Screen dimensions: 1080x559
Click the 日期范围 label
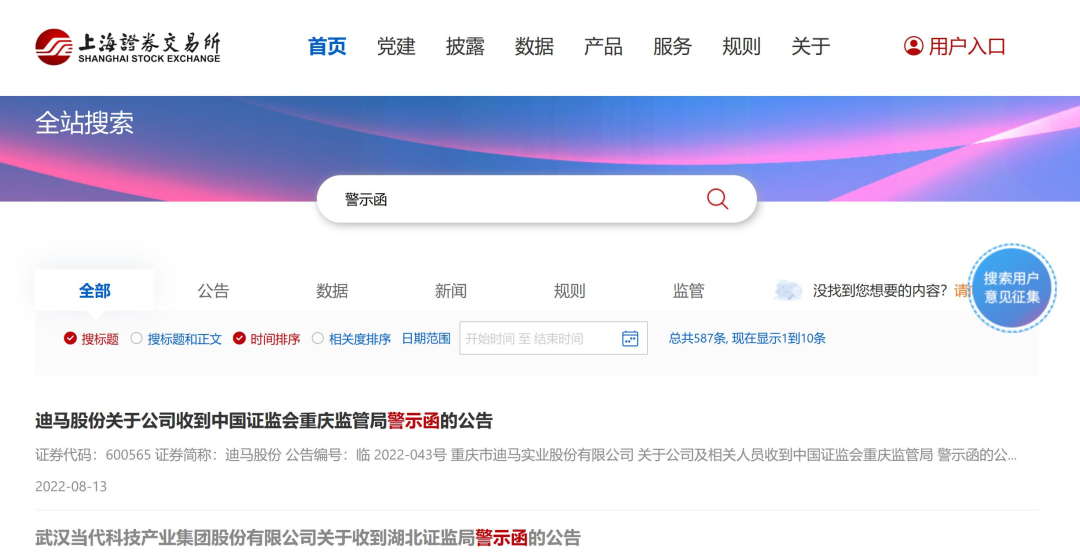click(426, 339)
